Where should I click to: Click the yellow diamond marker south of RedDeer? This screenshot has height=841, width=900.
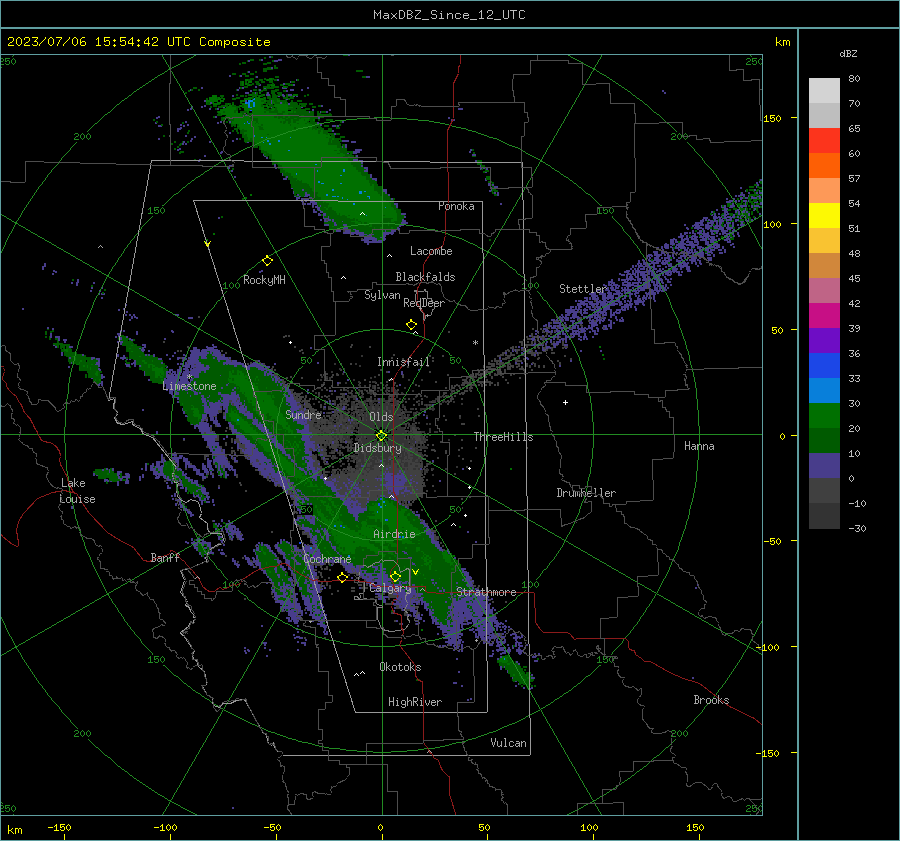(411, 325)
